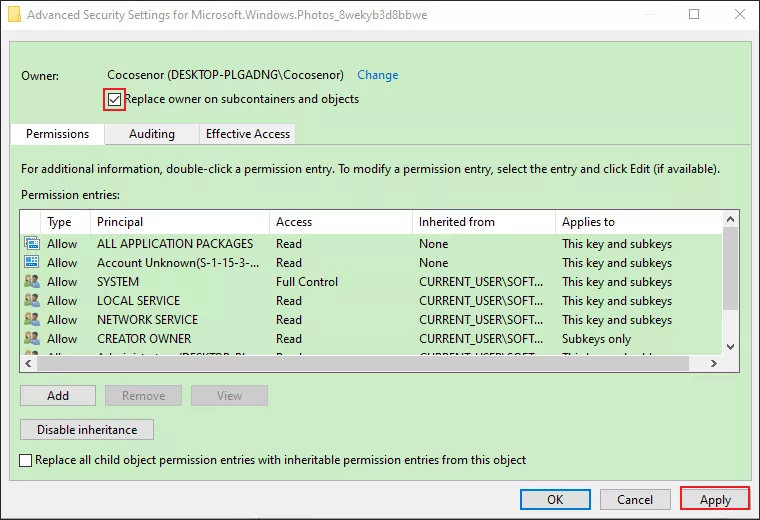The width and height of the screenshot is (760, 520).
Task: Click the Add button
Action: [x=58, y=395]
